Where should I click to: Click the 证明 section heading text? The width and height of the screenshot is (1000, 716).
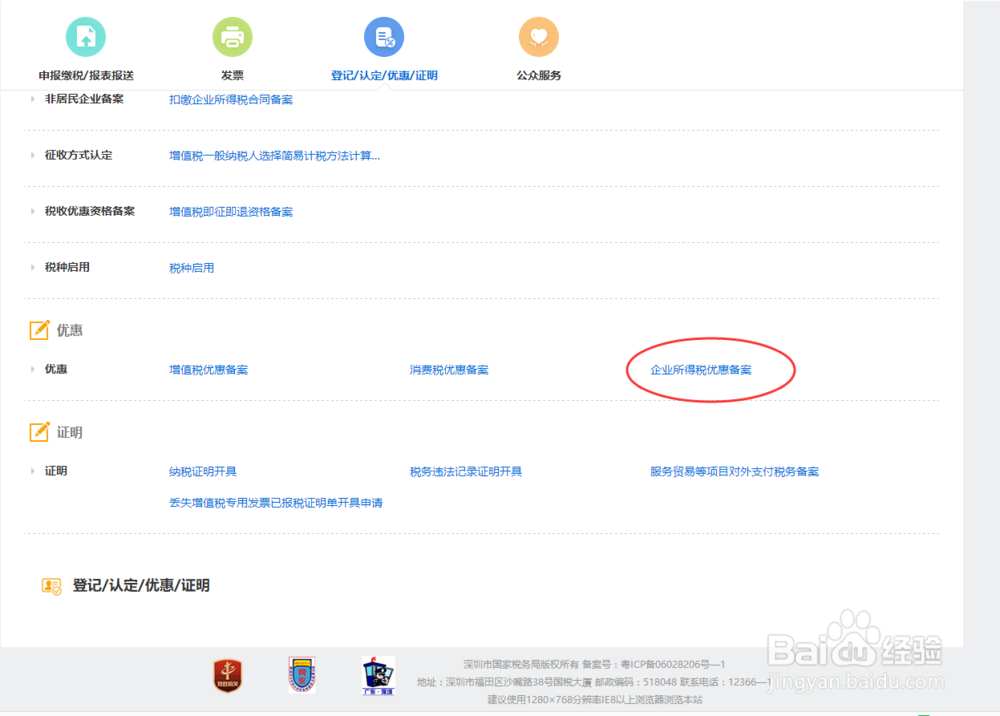(70, 432)
